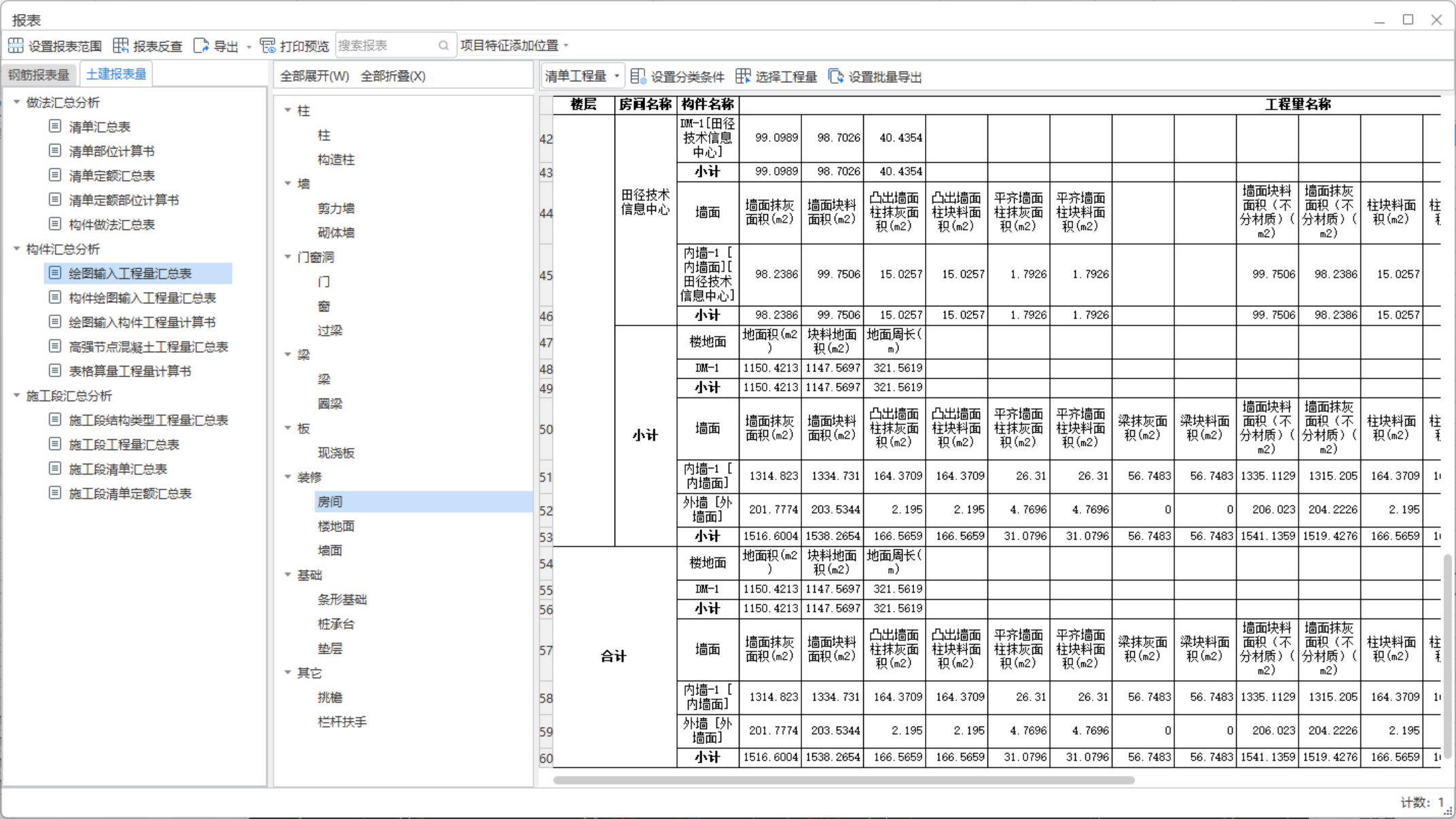Click the 构件名称 column header

[708, 104]
